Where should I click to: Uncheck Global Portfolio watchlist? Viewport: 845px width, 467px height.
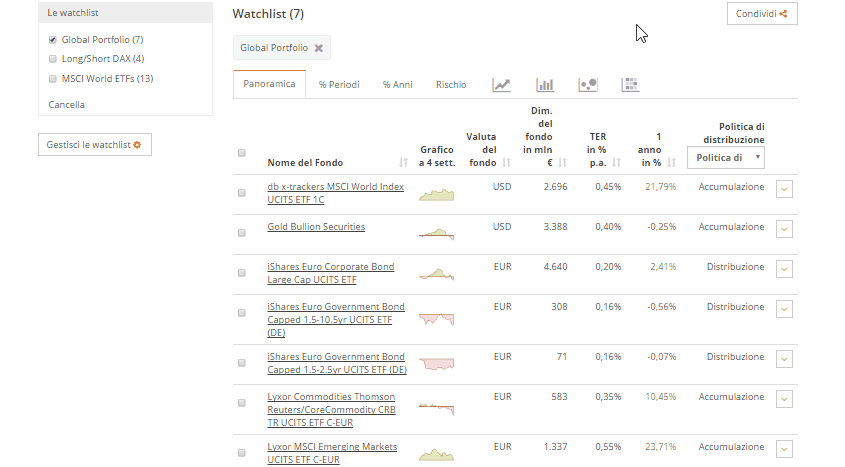pos(53,40)
